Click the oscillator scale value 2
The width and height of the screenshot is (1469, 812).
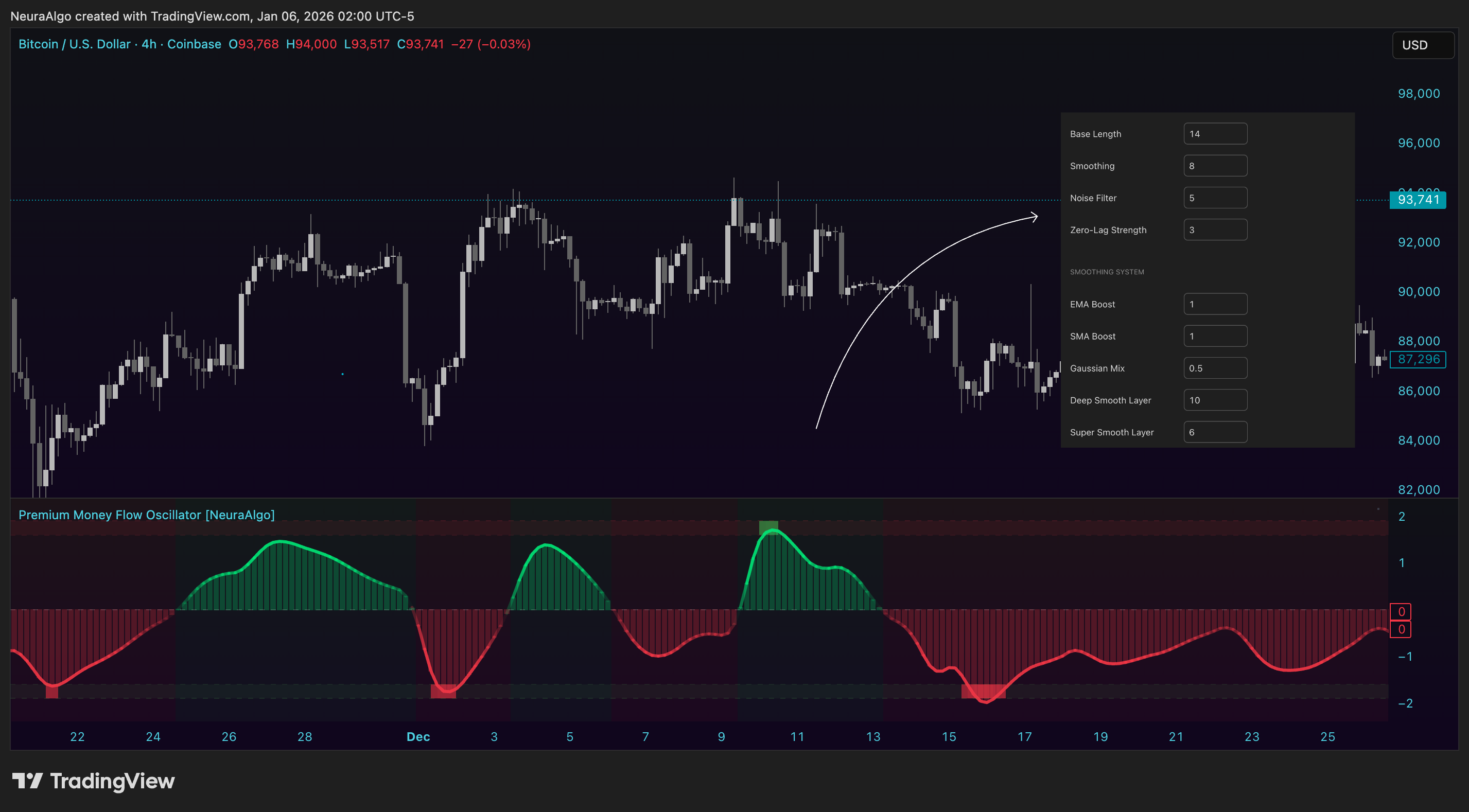click(1402, 517)
